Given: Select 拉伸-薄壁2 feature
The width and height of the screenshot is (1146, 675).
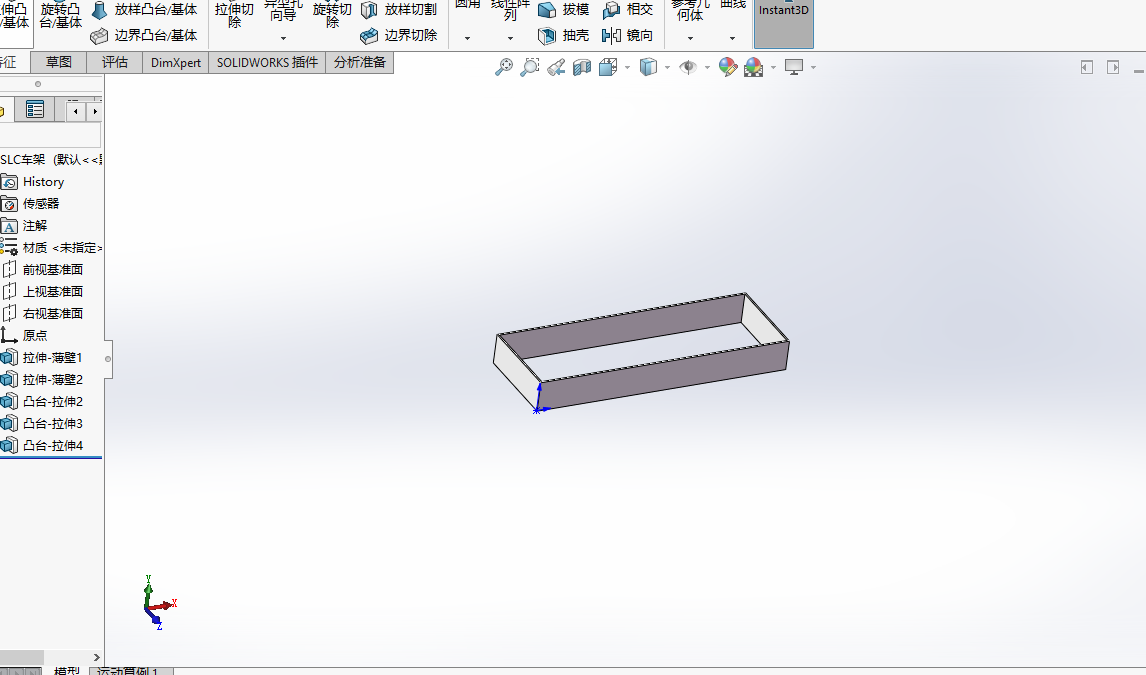Looking at the screenshot, I should 51,379.
